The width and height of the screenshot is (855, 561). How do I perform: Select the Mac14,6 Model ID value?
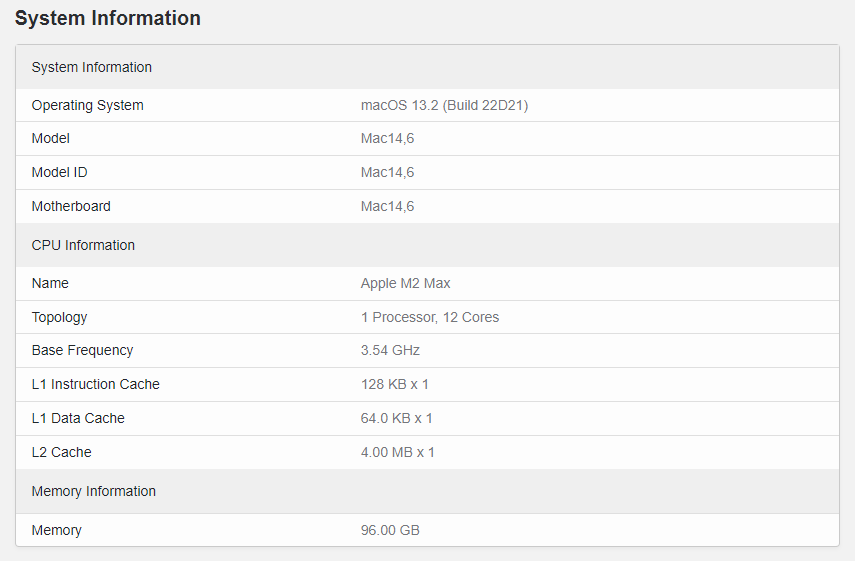[387, 172]
